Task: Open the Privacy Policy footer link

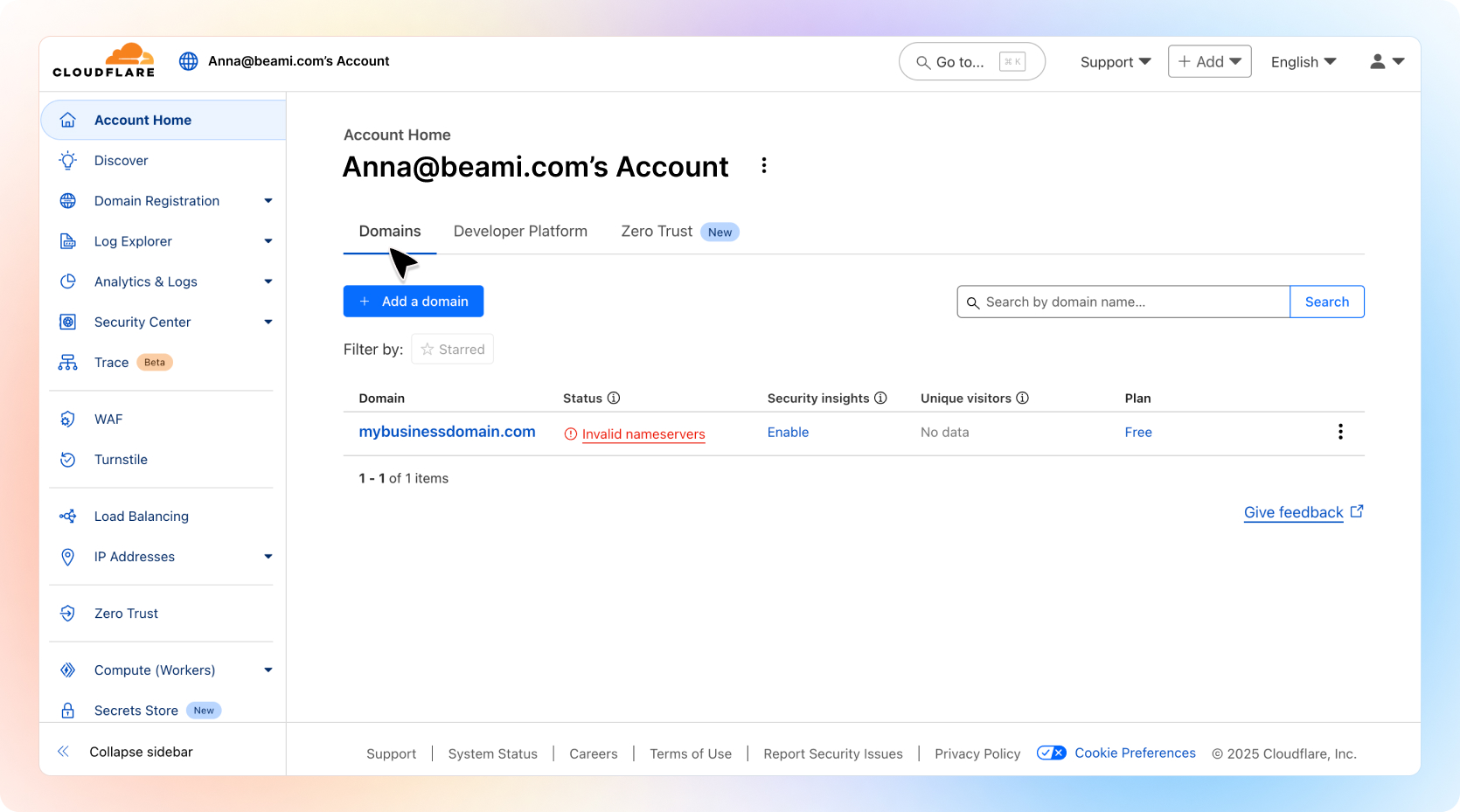Action: [977, 753]
